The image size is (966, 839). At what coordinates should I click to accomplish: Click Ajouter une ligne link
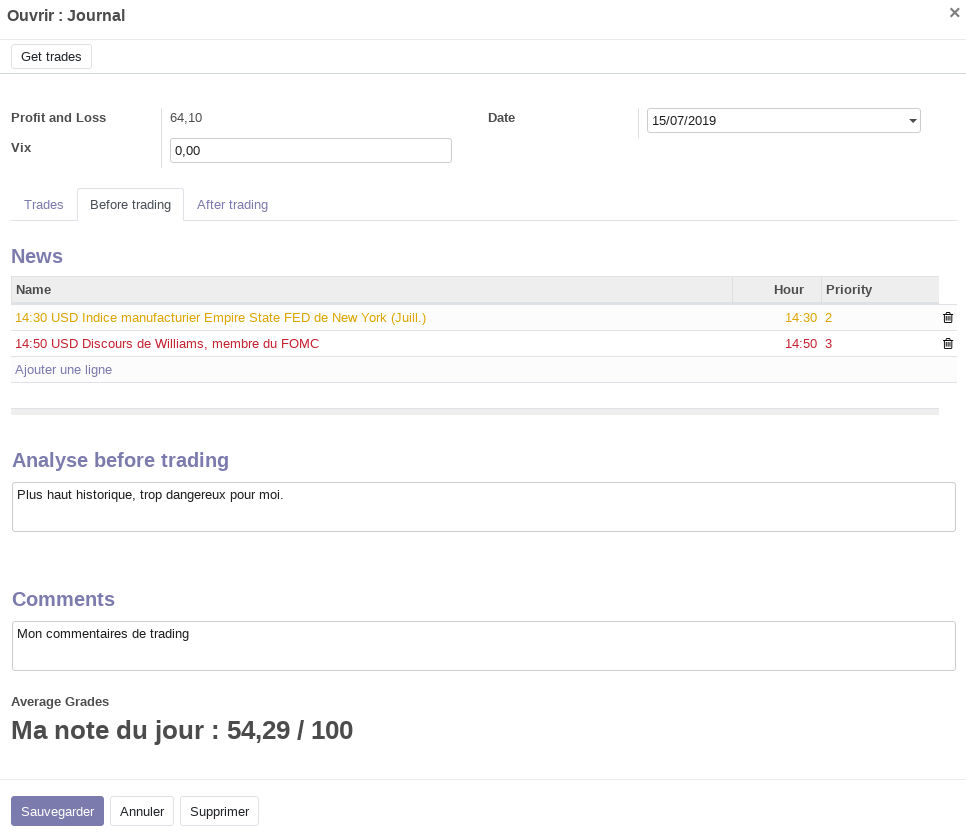[x=63, y=370]
